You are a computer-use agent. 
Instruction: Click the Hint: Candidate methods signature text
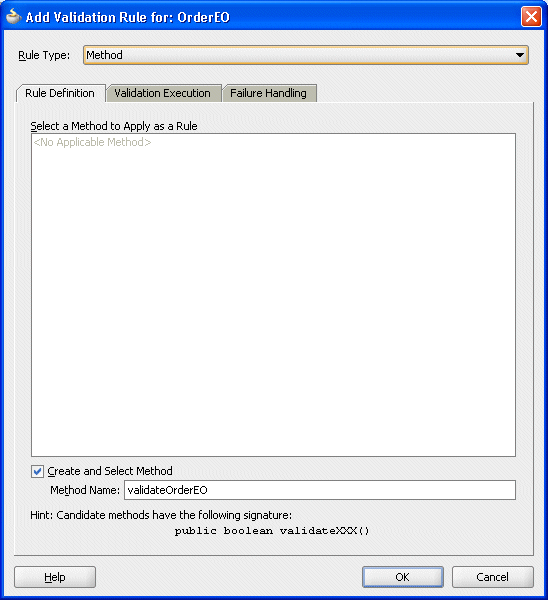tap(161, 515)
